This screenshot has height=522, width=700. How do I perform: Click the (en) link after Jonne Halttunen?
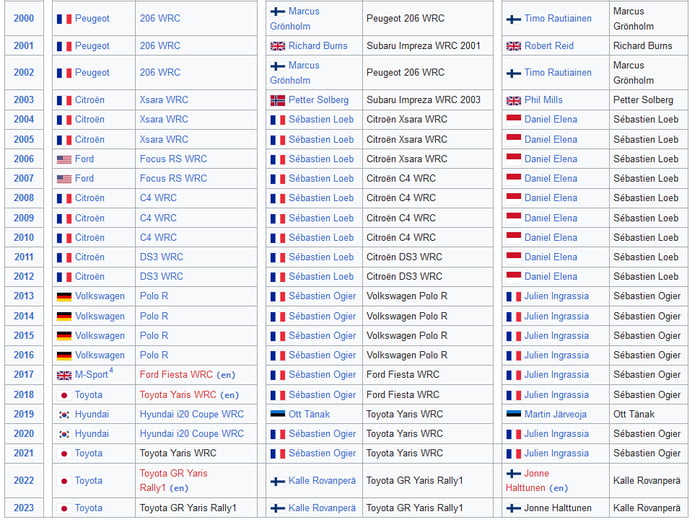[x=558, y=488]
